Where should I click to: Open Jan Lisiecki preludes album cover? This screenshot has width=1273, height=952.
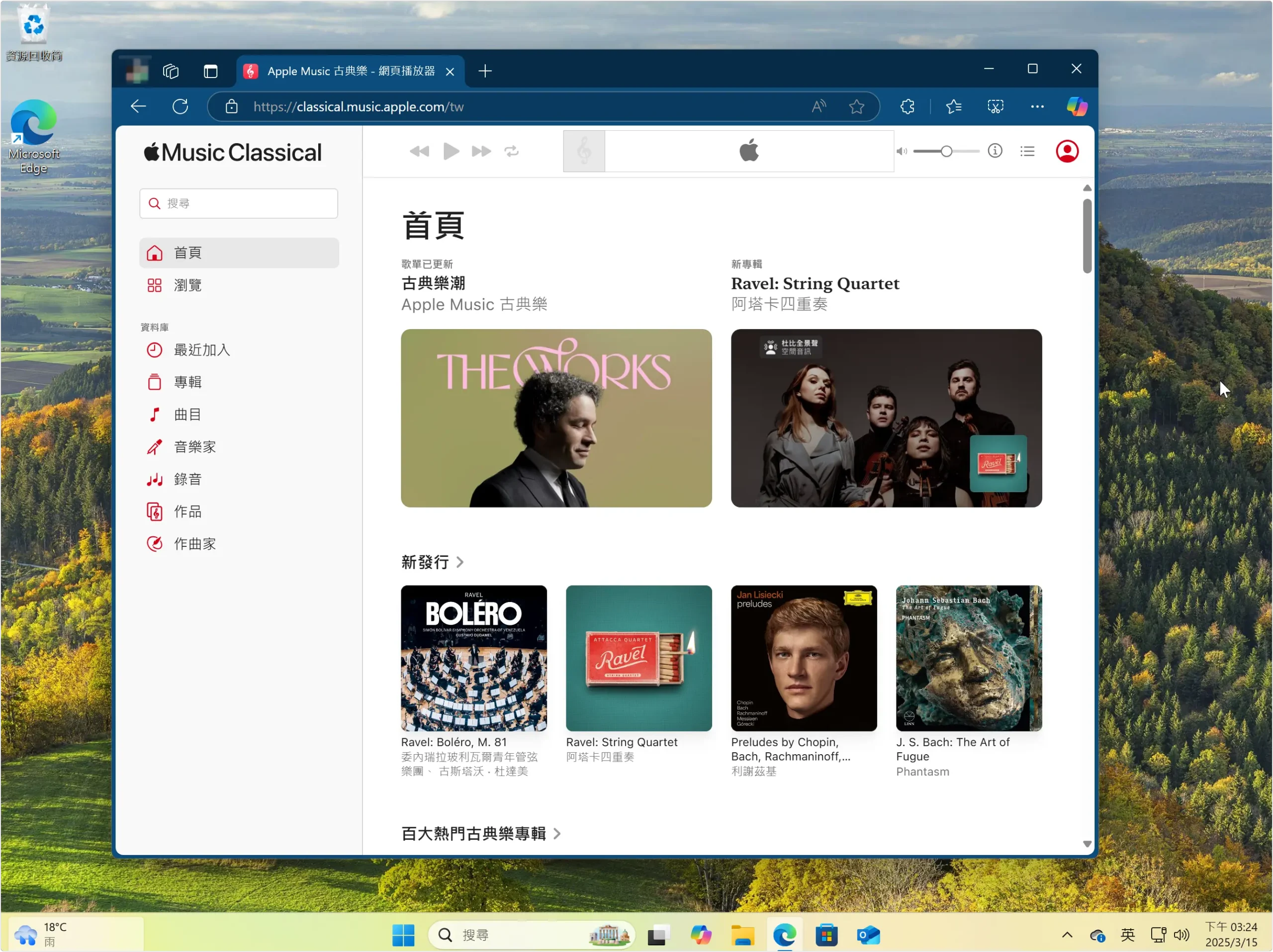coord(804,658)
